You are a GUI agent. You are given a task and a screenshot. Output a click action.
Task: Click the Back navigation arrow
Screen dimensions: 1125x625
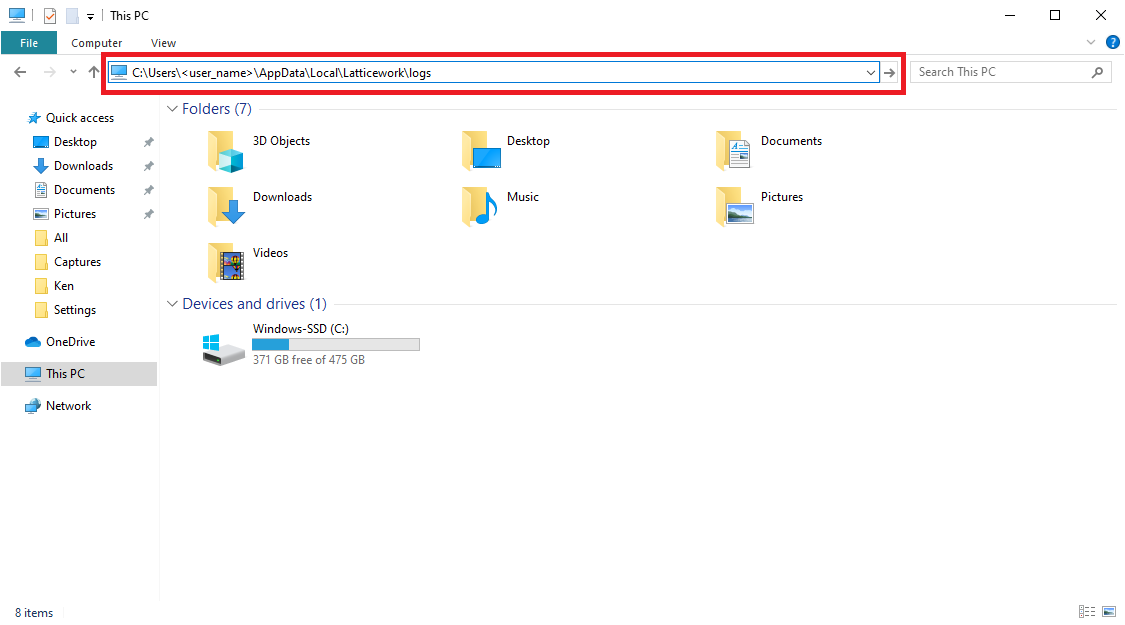tap(20, 72)
